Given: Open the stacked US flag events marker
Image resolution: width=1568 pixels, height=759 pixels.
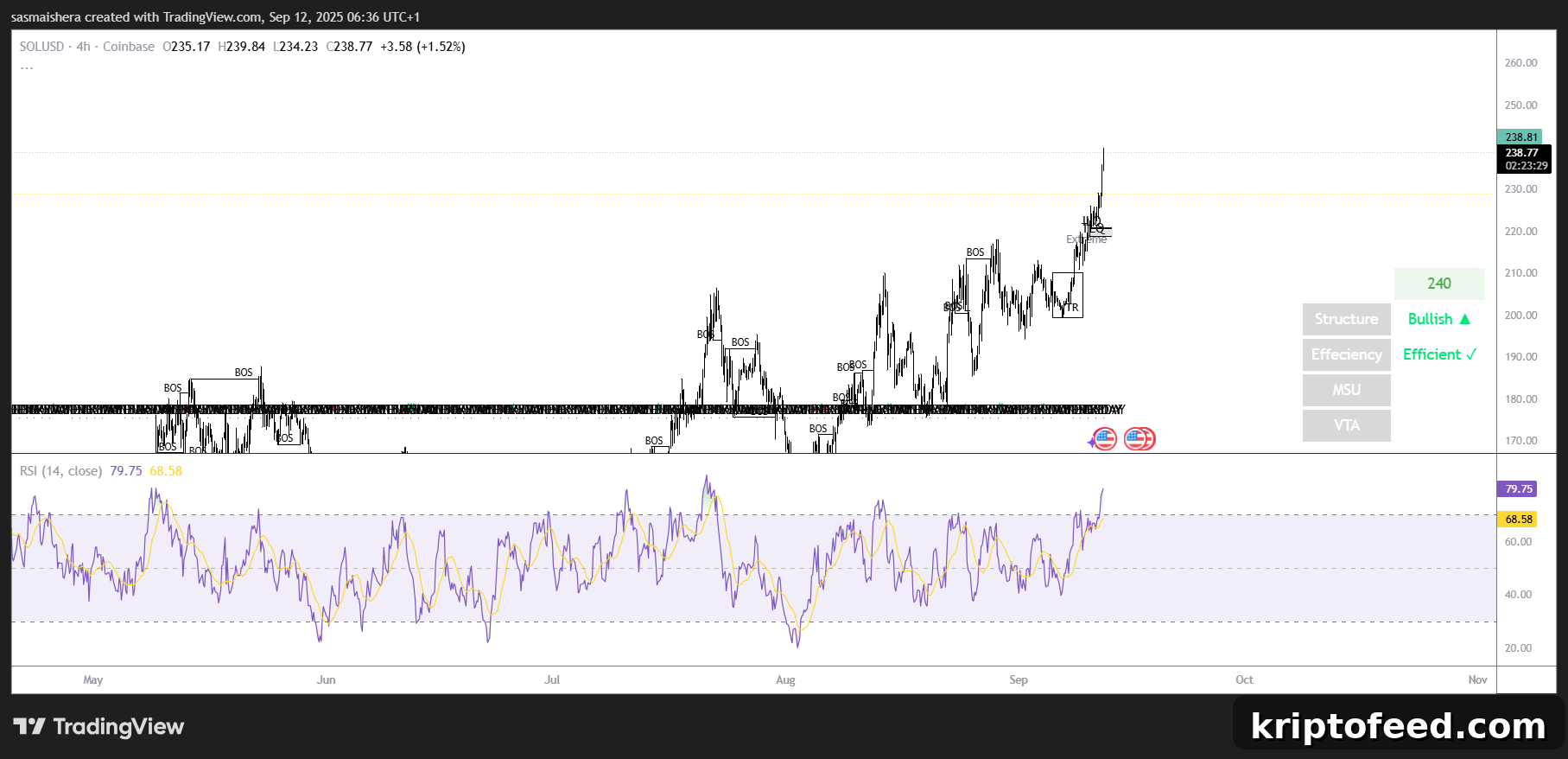Looking at the screenshot, I should 1139,439.
